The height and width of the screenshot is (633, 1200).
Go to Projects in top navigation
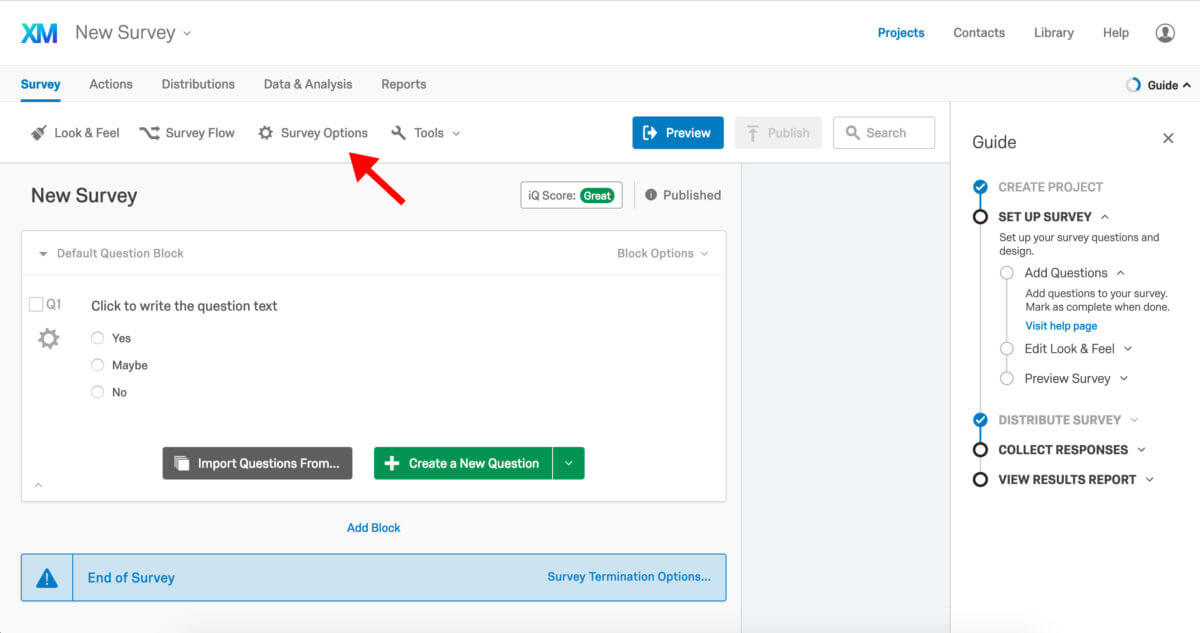tap(901, 33)
